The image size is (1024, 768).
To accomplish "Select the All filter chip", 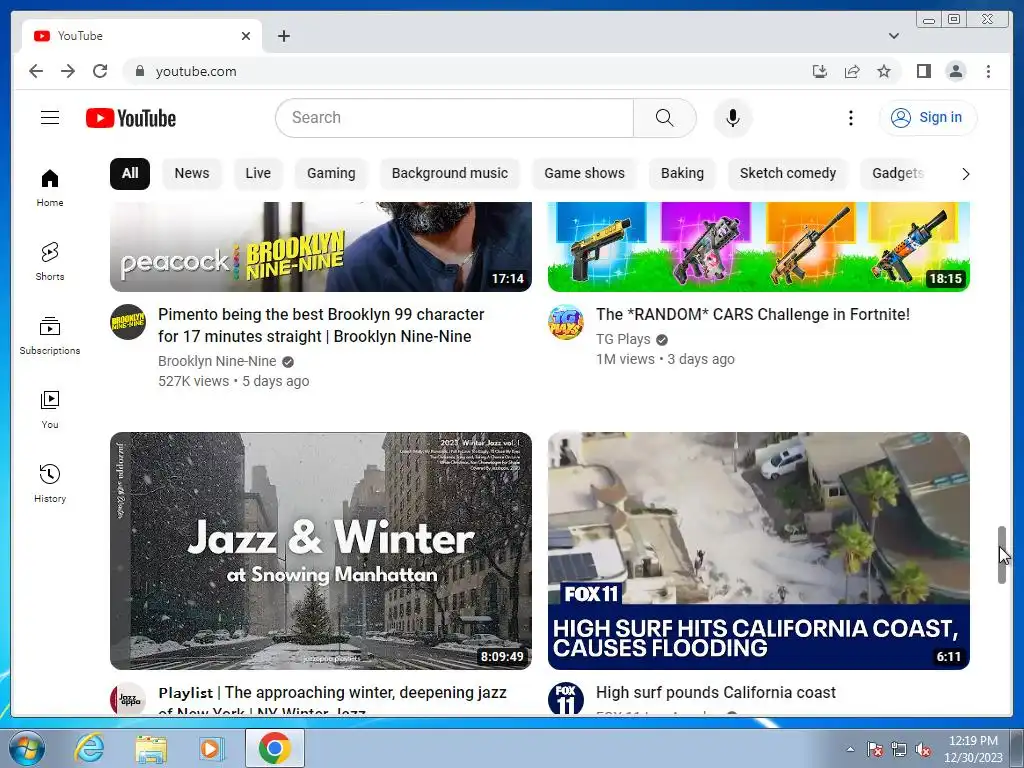I will [x=130, y=174].
